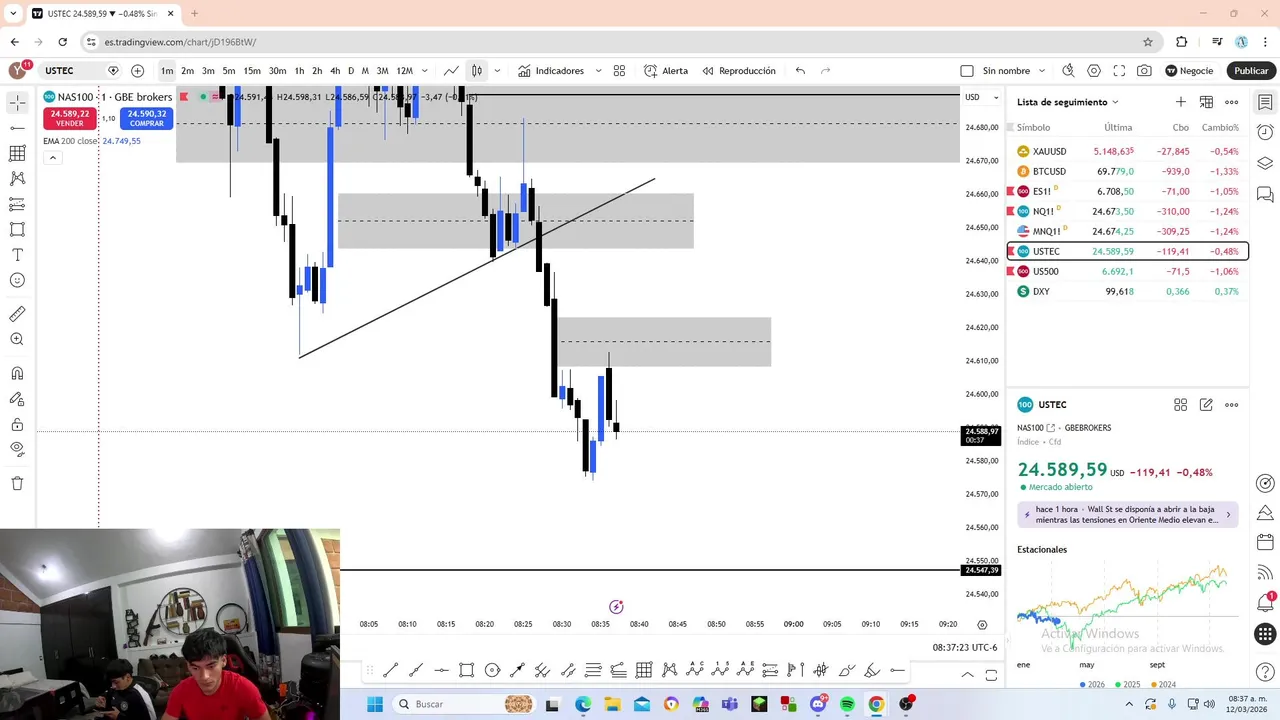Undo the last chart action

point(800,71)
